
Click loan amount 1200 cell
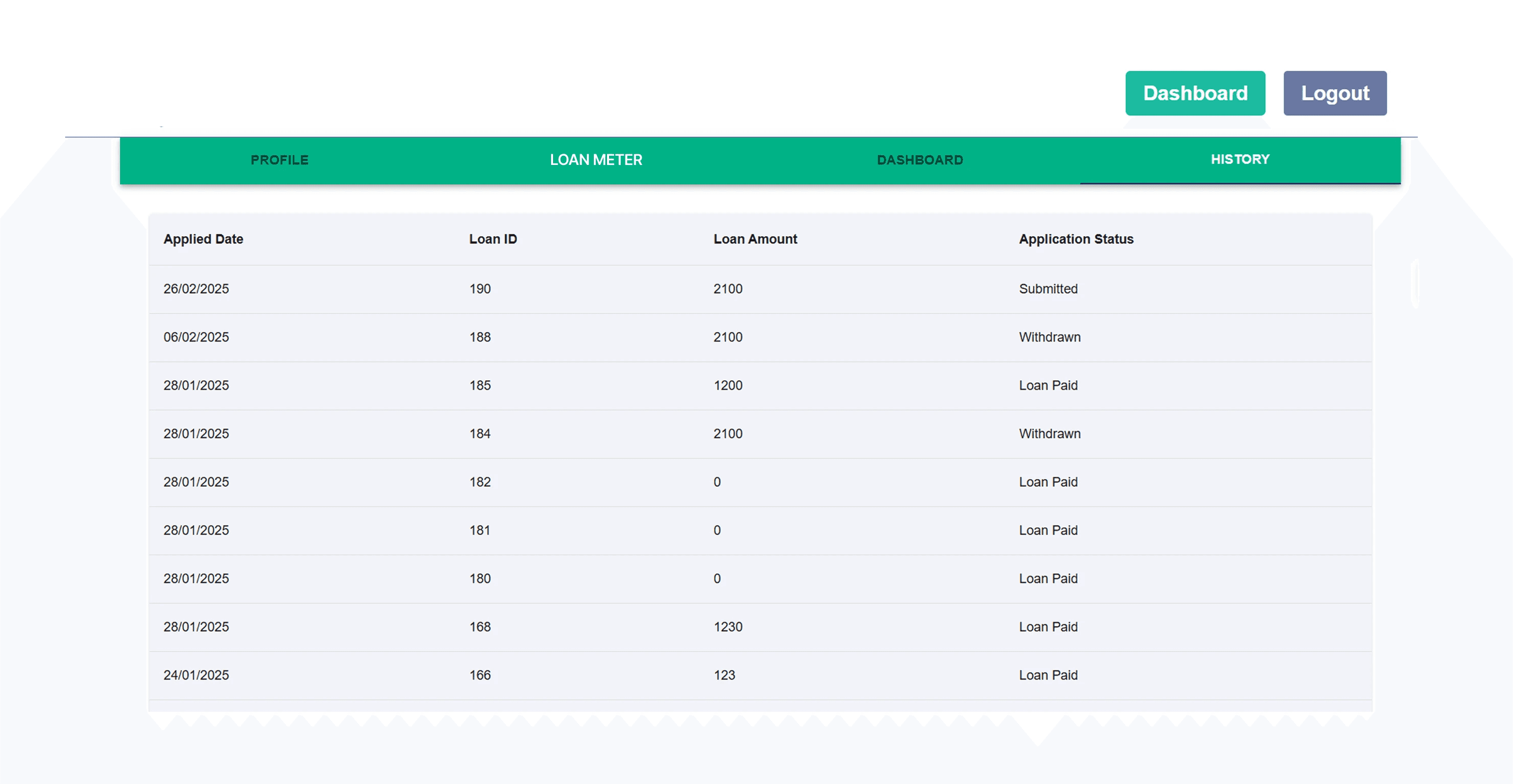pyautogui.click(x=728, y=385)
